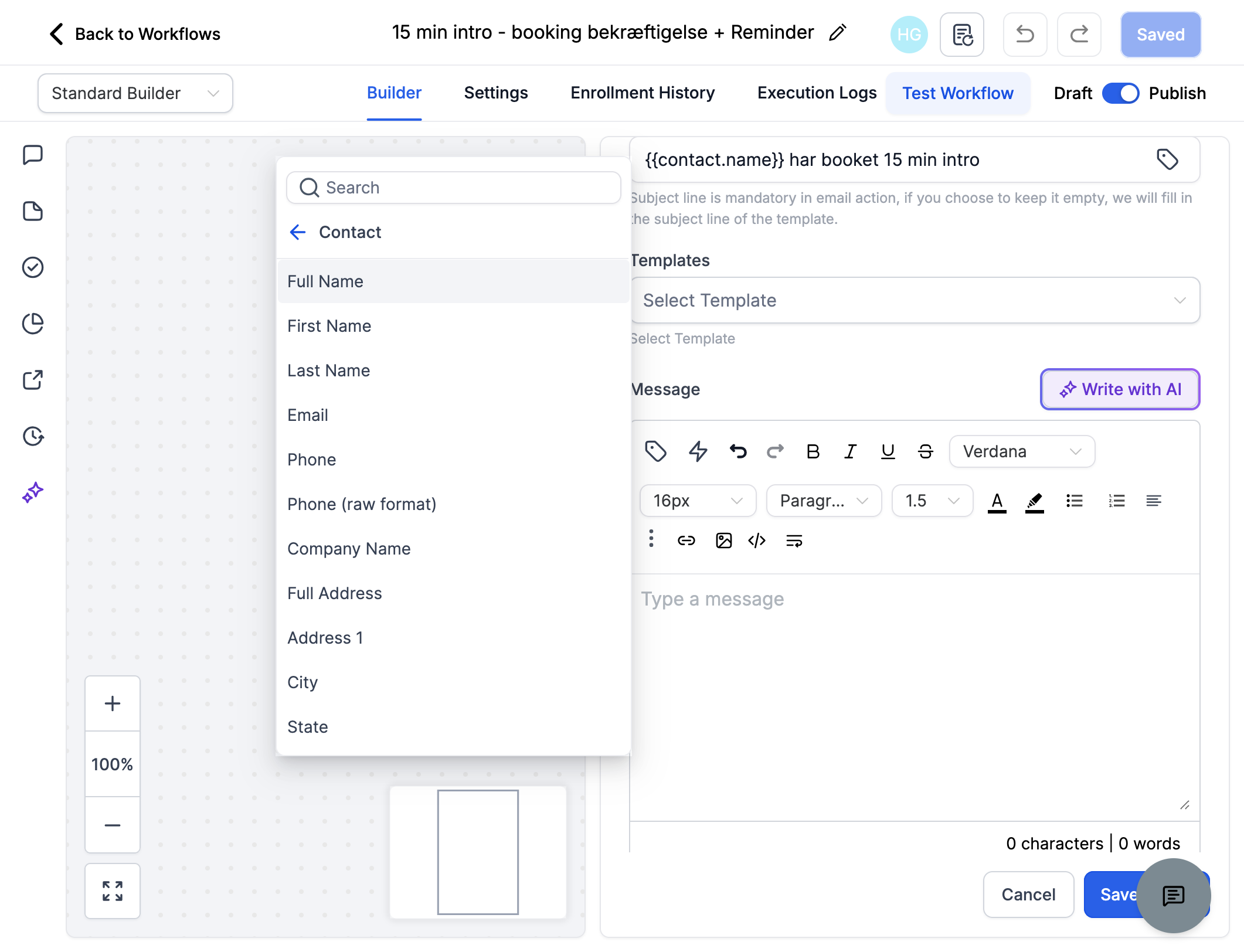Click the Cancel button
This screenshot has width=1244, height=952.
tap(1028, 895)
